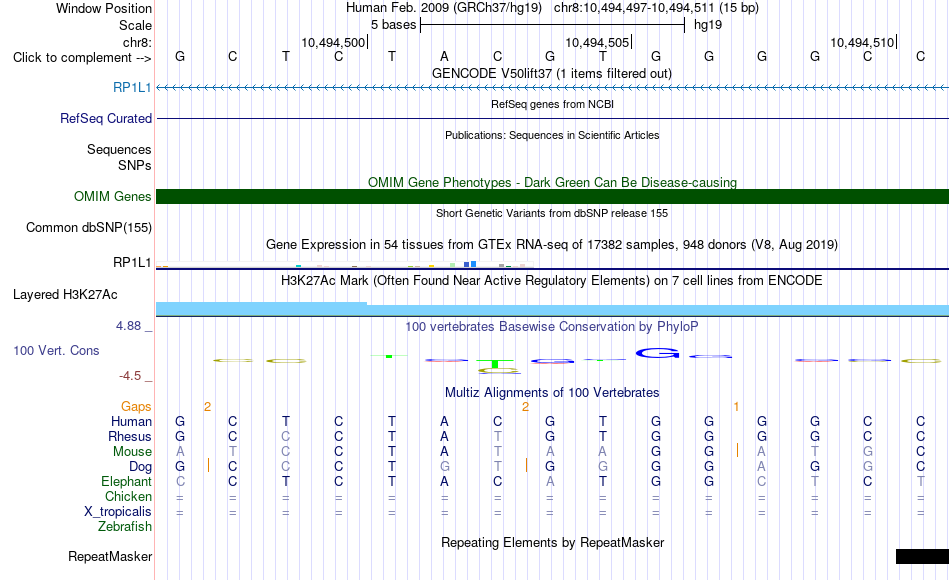
Task: Click the Gene Expression in 54 tissues title
Action: pos(552,245)
